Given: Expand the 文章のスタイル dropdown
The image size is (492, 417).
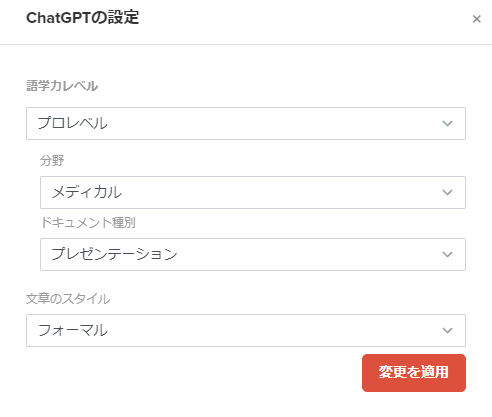Looking at the screenshot, I should pyautogui.click(x=246, y=330).
